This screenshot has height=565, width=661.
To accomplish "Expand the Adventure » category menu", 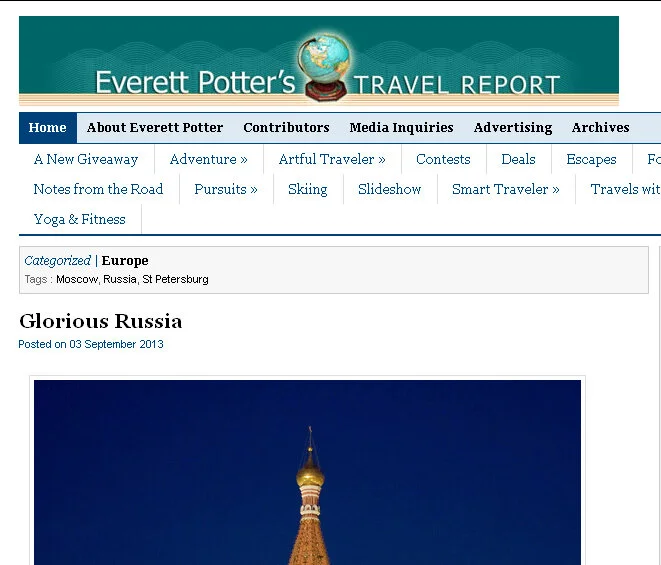I will coord(209,159).
